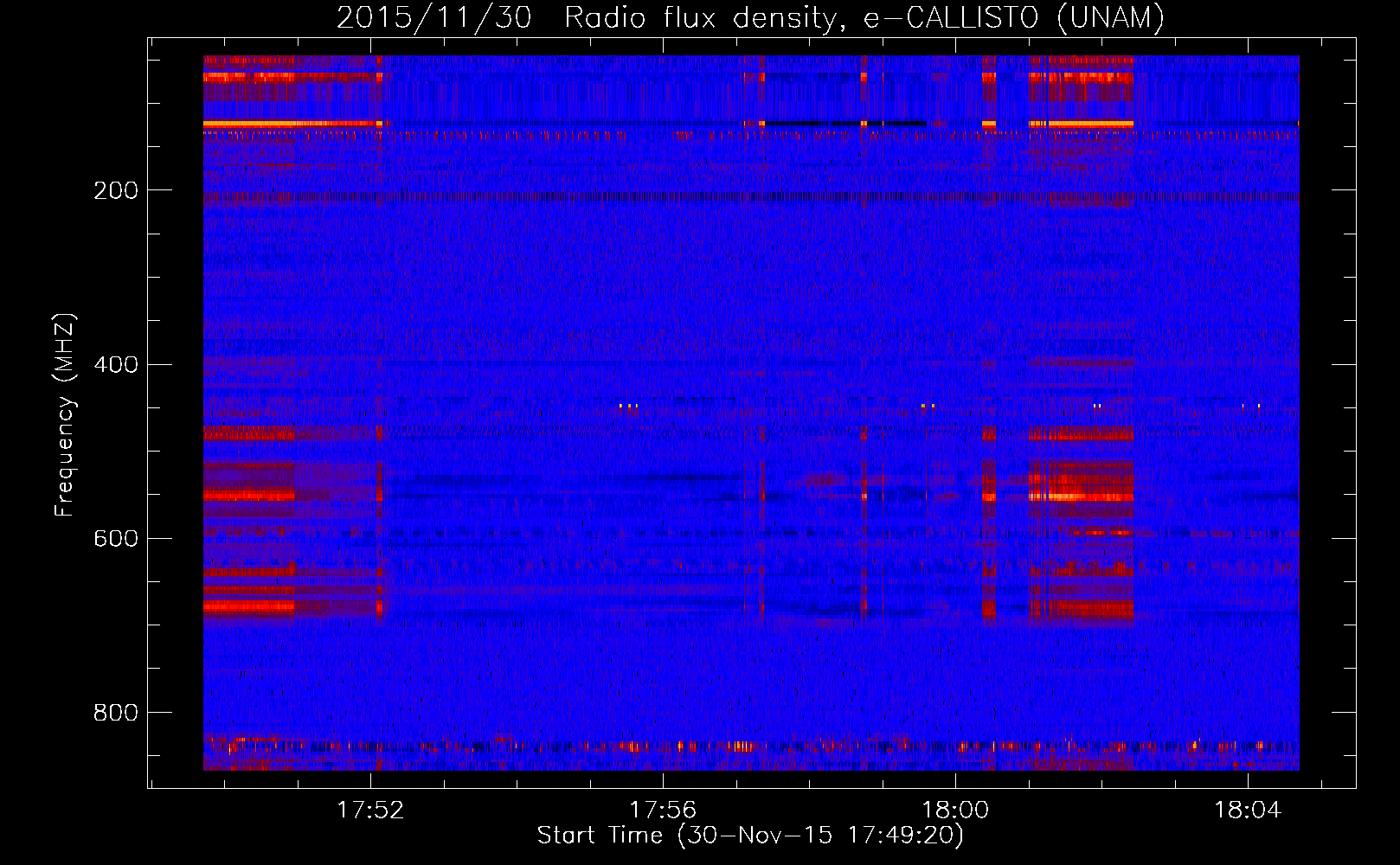1400x865 pixels.
Task: Click the 18:04 time tick label
Action: (x=1248, y=810)
